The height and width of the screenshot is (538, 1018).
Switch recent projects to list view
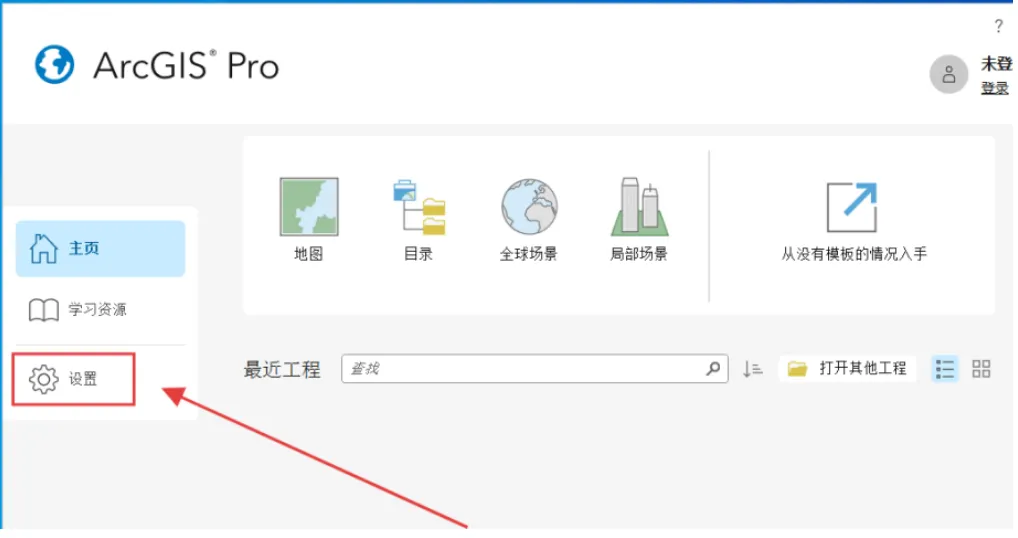(x=945, y=369)
